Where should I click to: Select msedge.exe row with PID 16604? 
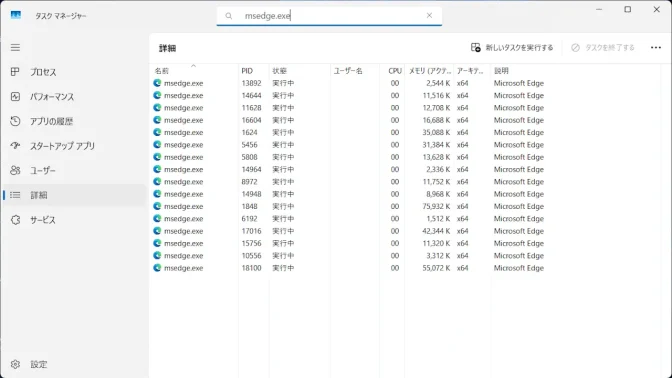[405, 120]
